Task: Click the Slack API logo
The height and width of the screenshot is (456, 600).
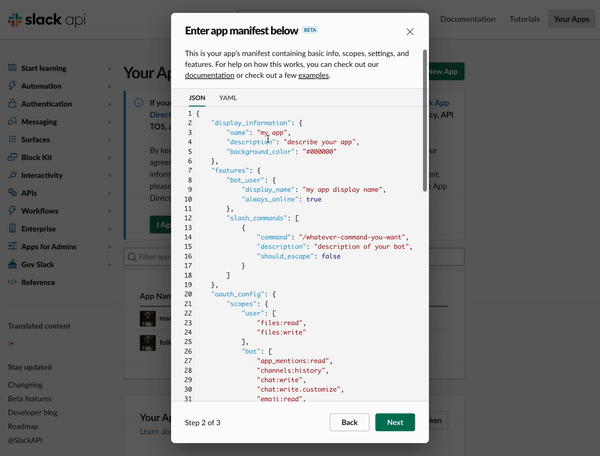Action: (42, 20)
